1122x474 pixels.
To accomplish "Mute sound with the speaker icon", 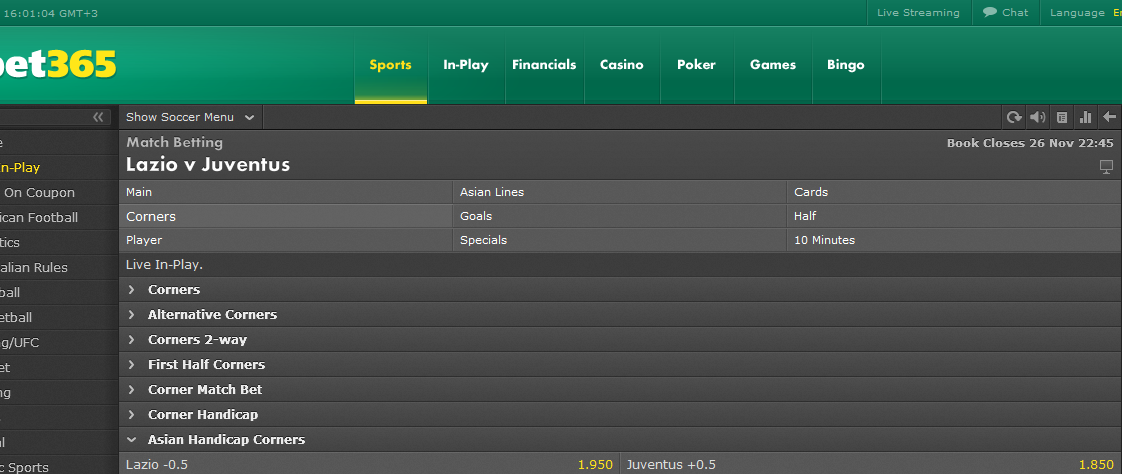I will coord(1037,117).
